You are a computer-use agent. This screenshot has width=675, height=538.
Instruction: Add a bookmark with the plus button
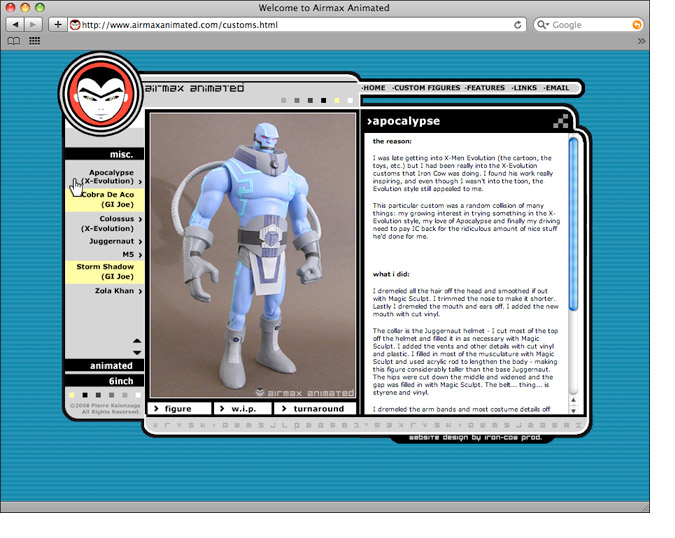[x=58, y=25]
